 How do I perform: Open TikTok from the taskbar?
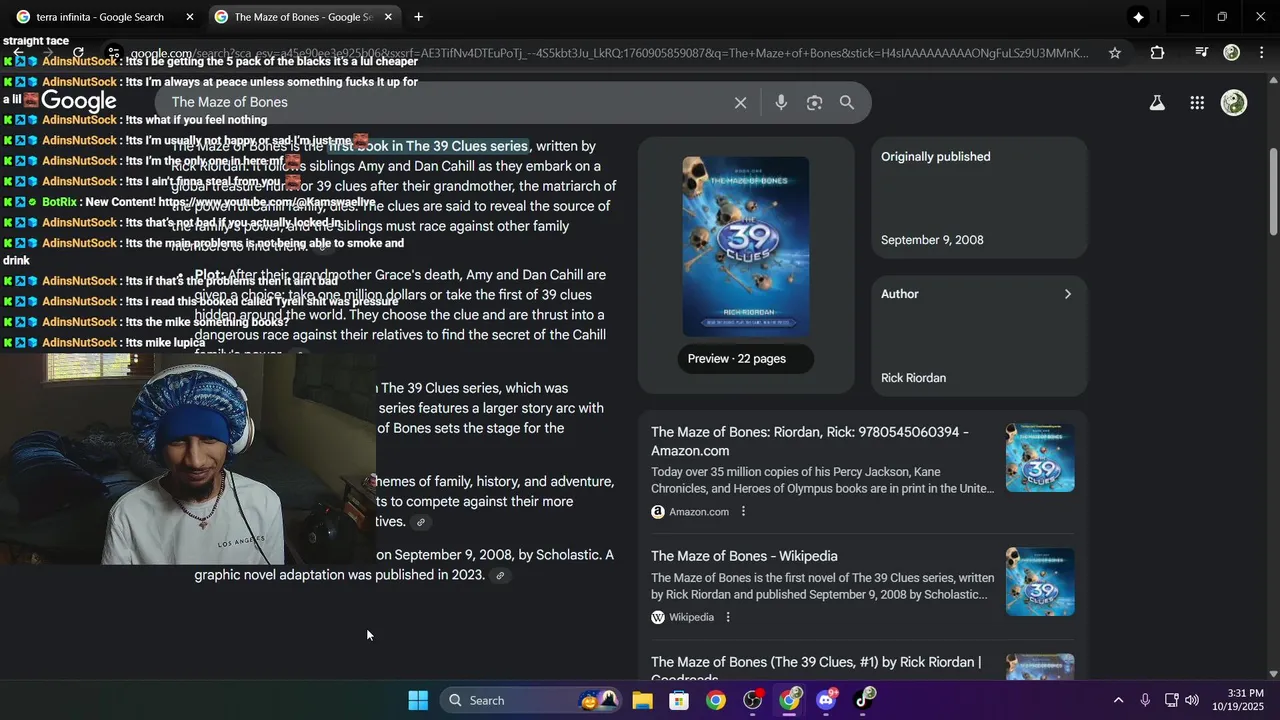click(863, 700)
